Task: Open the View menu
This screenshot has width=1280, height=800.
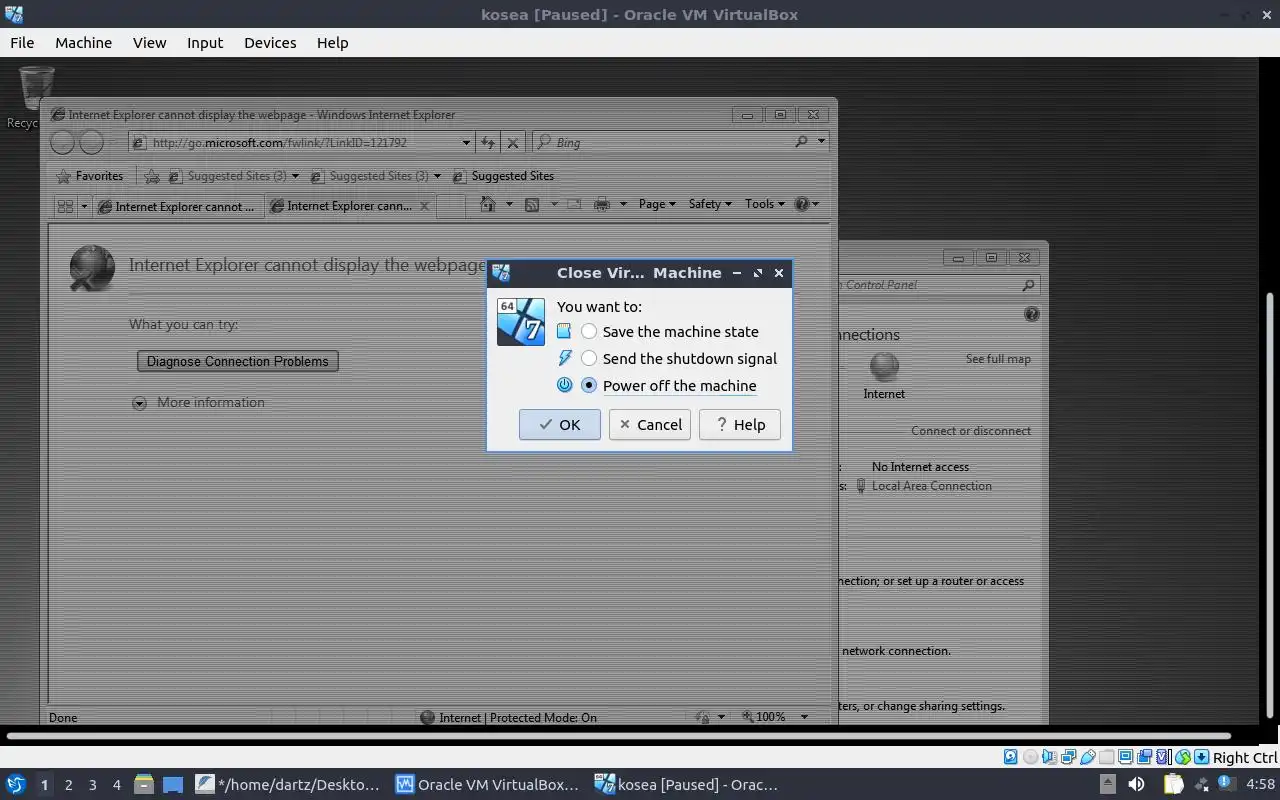Action: pyautogui.click(x=149, y=43)
